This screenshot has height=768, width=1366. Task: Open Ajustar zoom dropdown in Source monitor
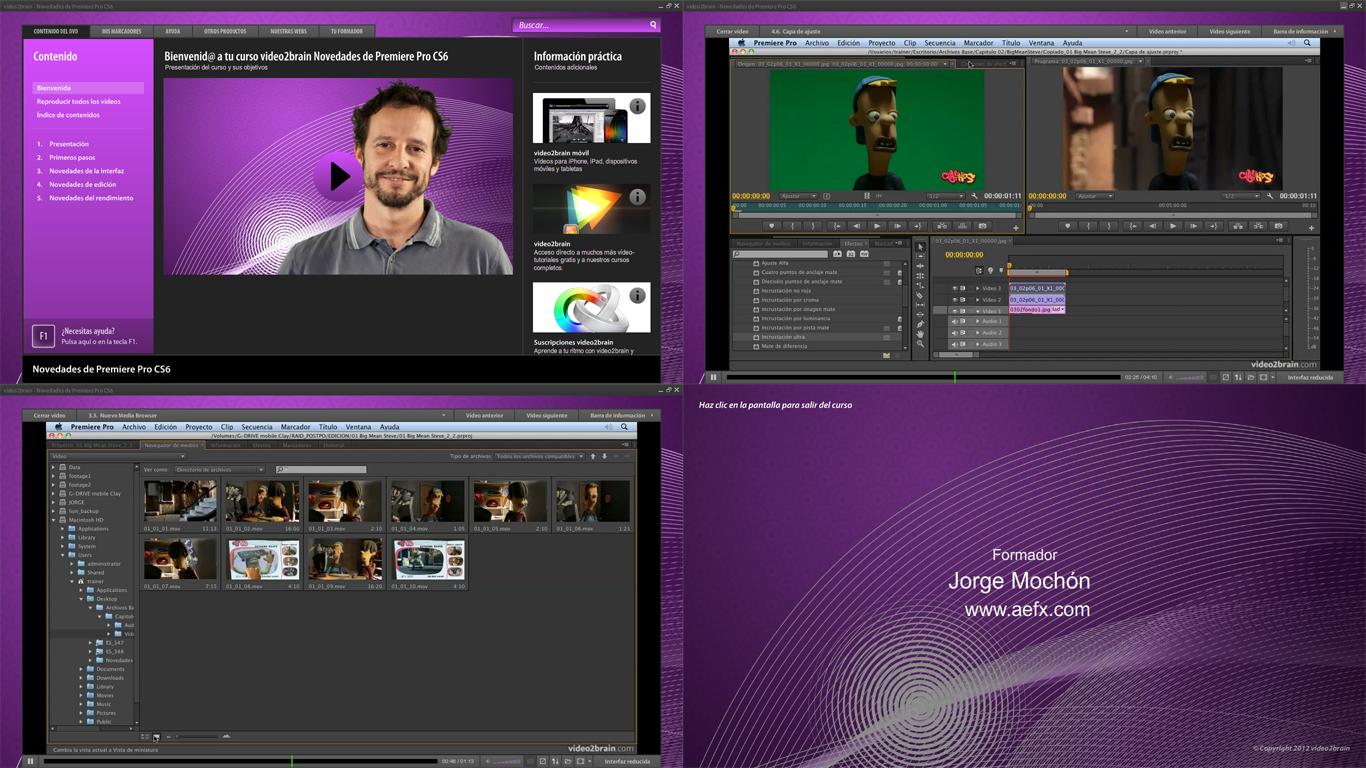click(799, 196)
